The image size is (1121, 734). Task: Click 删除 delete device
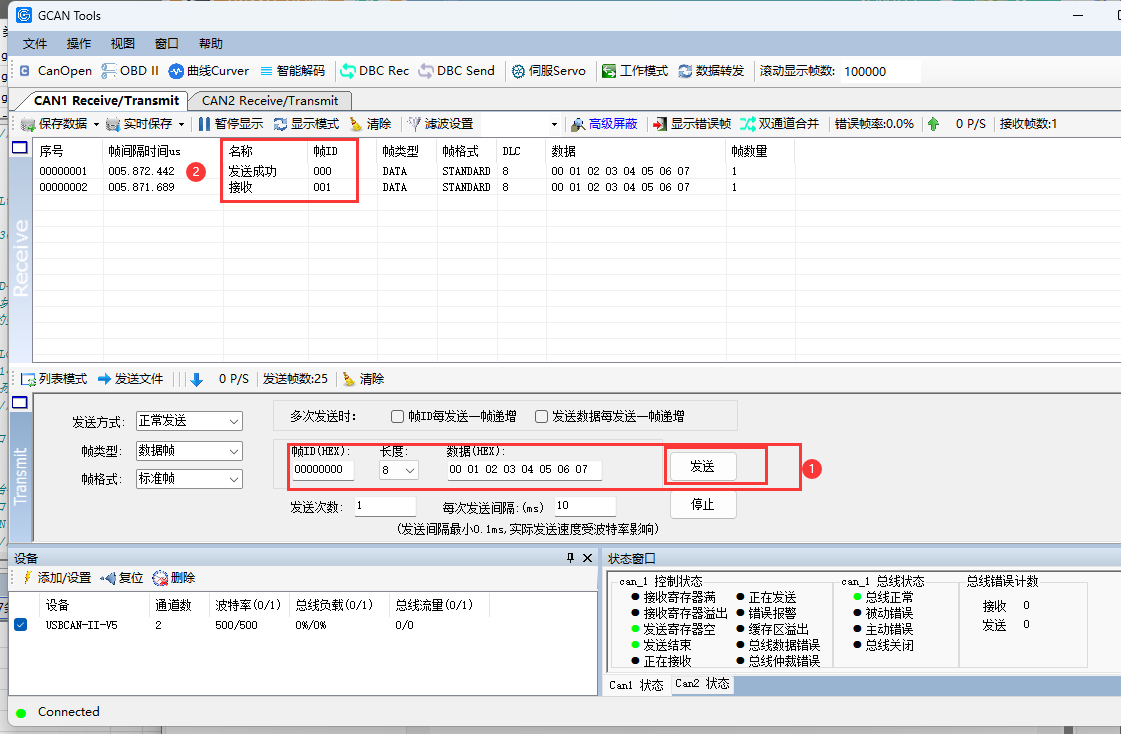pyautogui.click(x=174, y=577)
